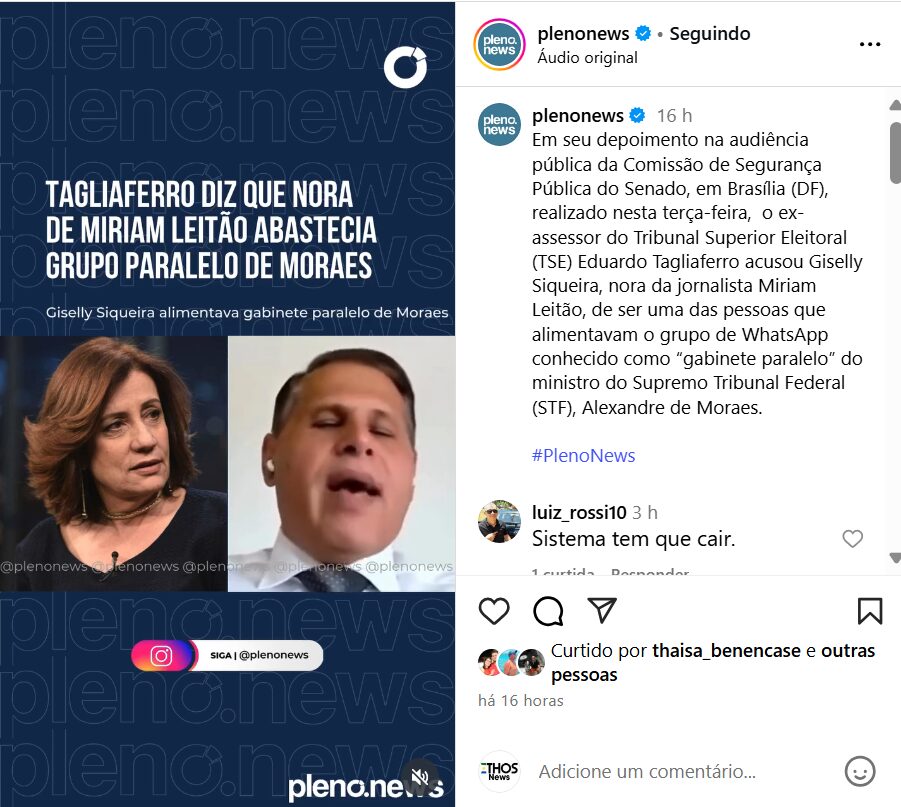Save post with bookmark icon

pos(870,610)
